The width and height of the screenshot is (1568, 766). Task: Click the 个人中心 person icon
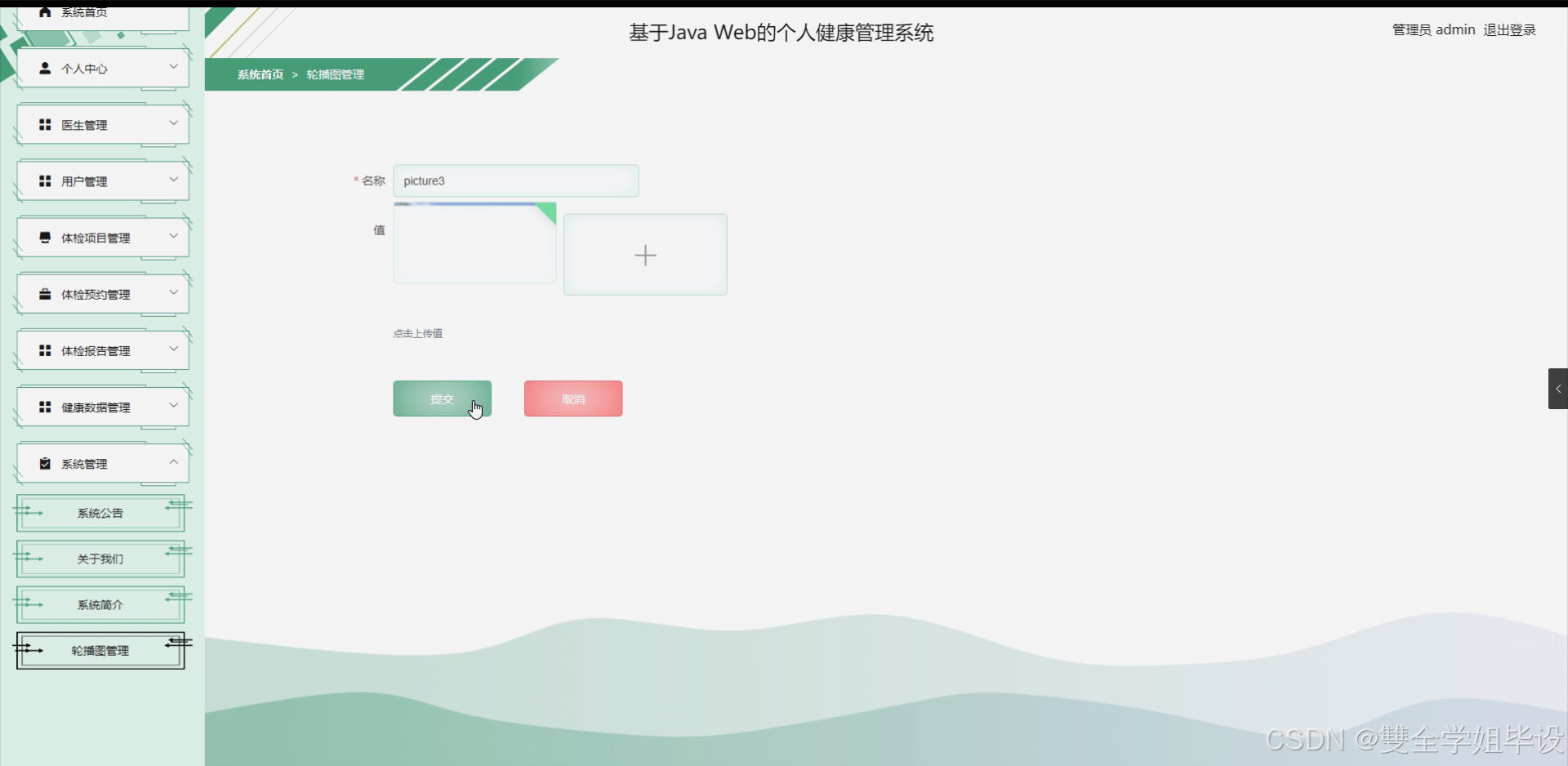[44, 68]
